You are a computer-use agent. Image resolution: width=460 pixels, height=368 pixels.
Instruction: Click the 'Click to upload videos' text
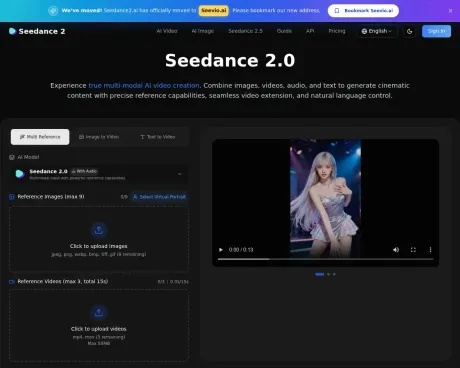click(99, 329)
